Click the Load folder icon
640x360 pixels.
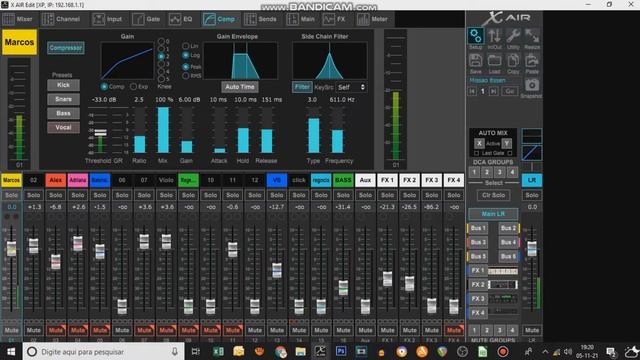coord(494,61)
